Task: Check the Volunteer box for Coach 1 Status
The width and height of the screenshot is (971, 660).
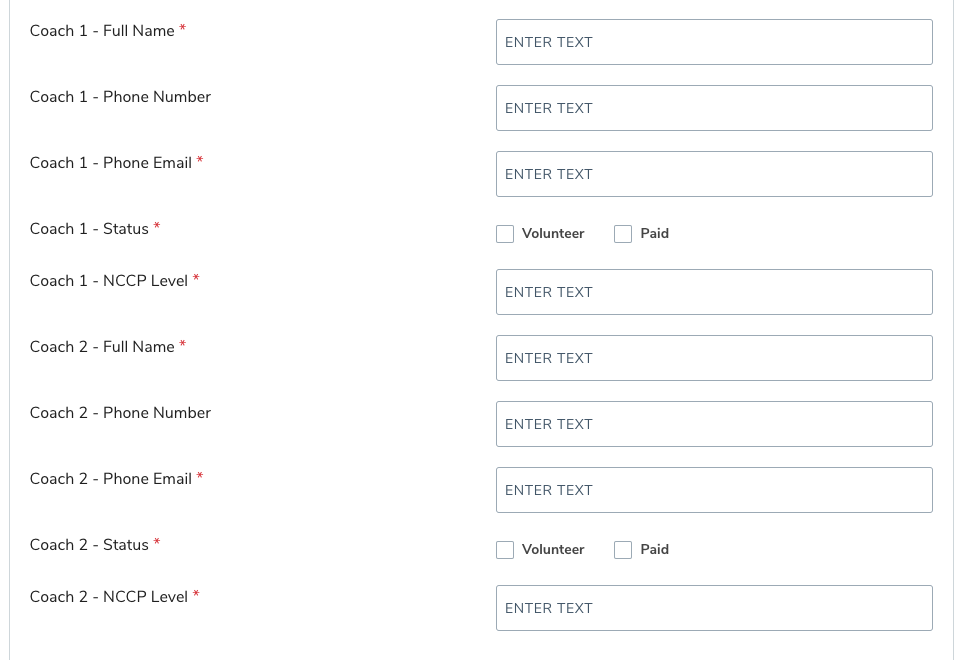Action: point(505,234)
